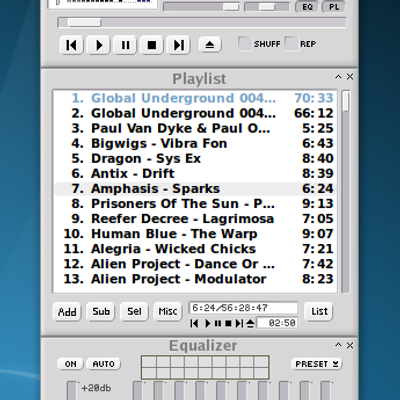The width and height of the screenshot is (400, 400).
Task: Skip to next track with large button
Action: click(179, 45)
